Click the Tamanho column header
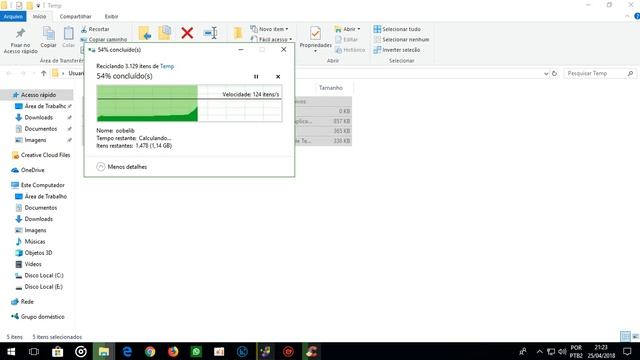 [331, 88]
